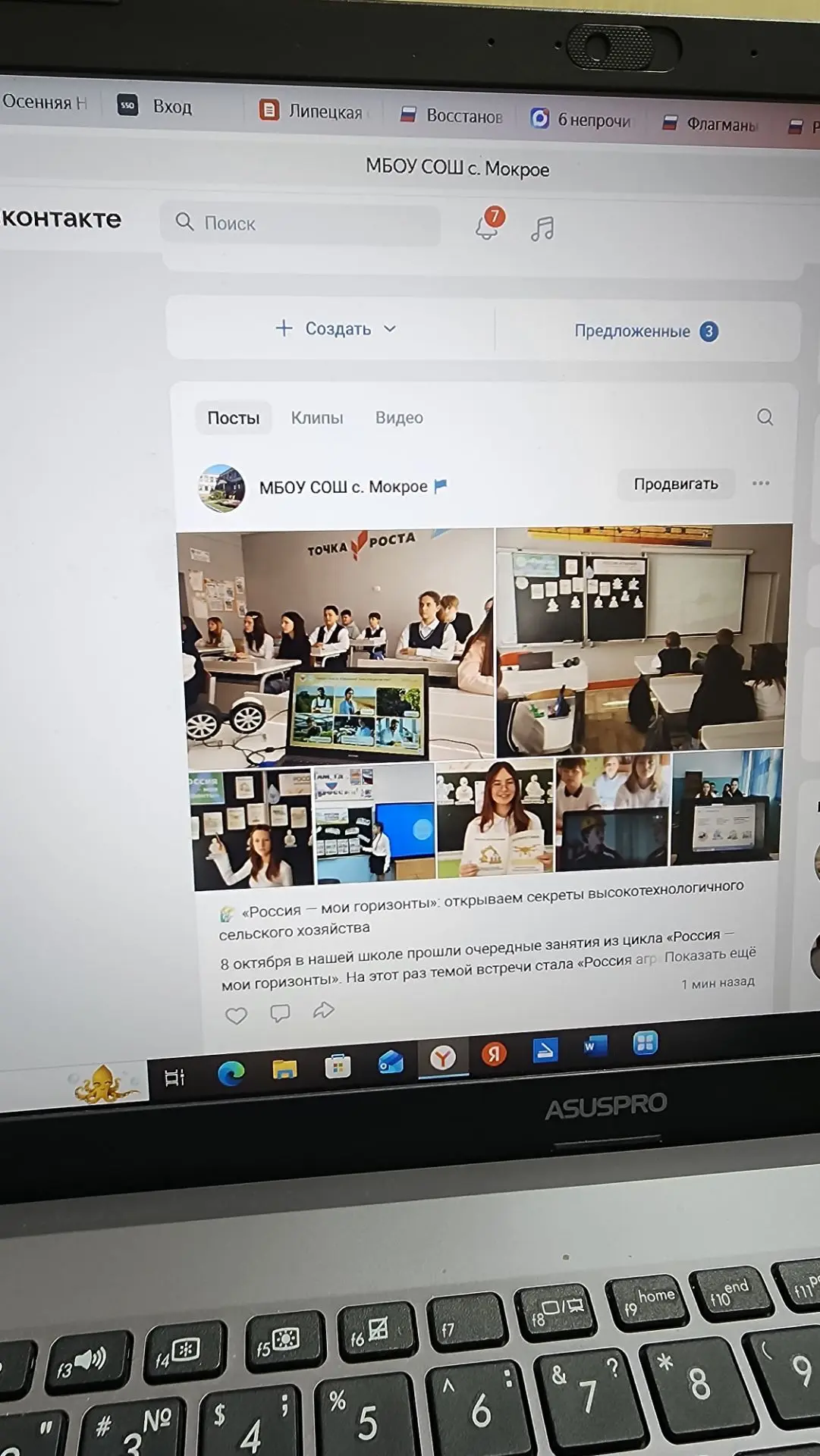Open photo of girl holding a booklet

click(x=496, y=817)
